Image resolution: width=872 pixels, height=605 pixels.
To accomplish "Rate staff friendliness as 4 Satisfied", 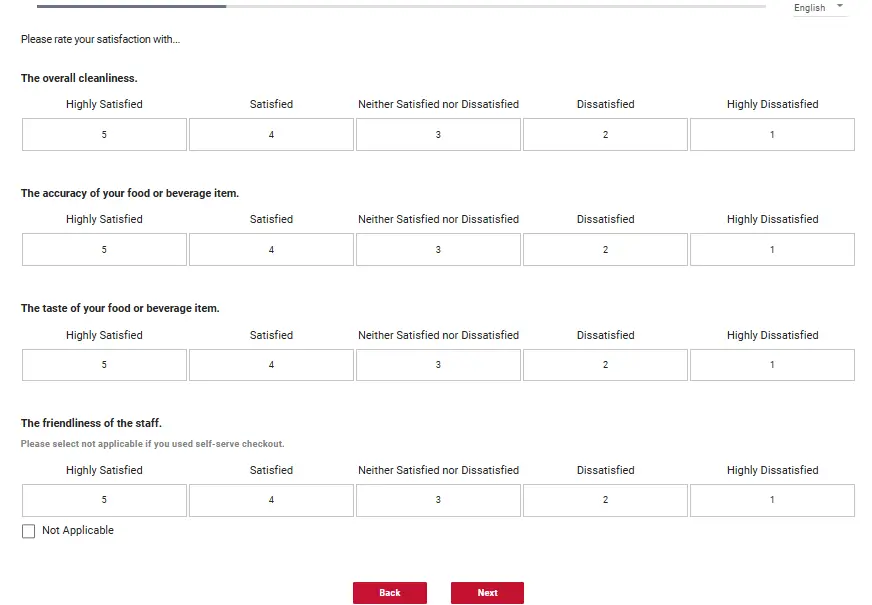I will (x=271, y=500).
